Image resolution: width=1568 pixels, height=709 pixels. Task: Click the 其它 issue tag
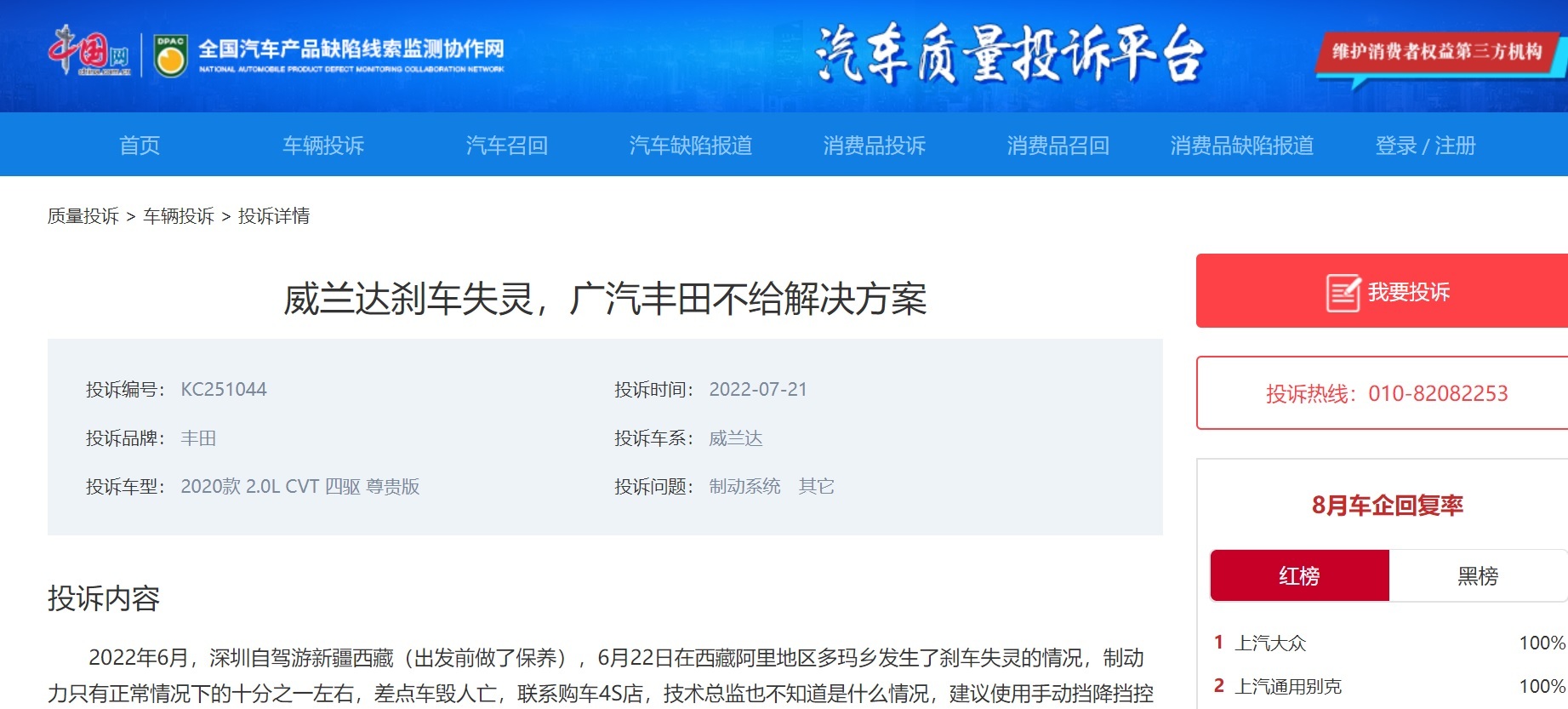coord(817,486)
